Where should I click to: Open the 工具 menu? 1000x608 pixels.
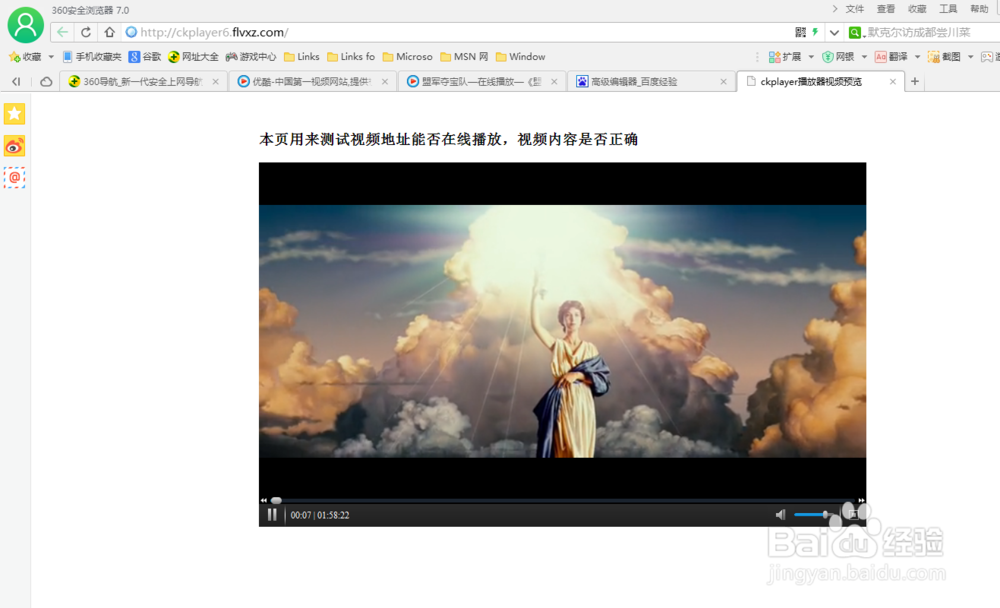[x=948, y=9]
